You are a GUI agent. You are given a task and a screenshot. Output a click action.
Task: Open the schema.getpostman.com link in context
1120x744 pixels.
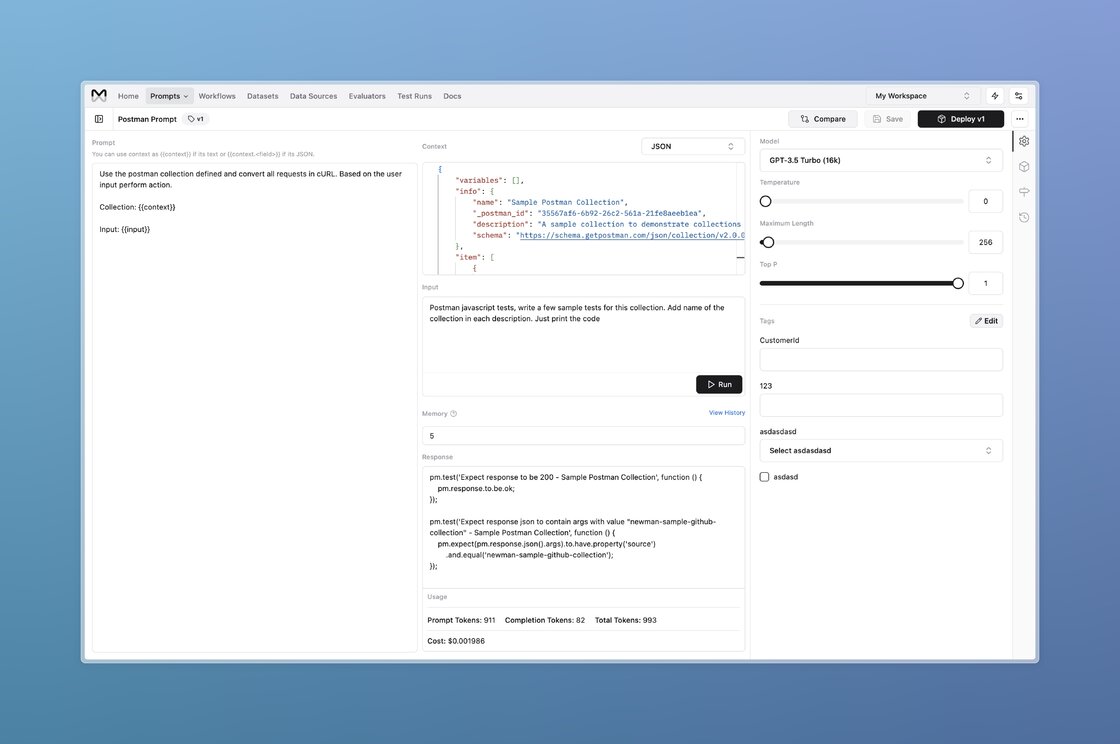(x=632, y=235)
